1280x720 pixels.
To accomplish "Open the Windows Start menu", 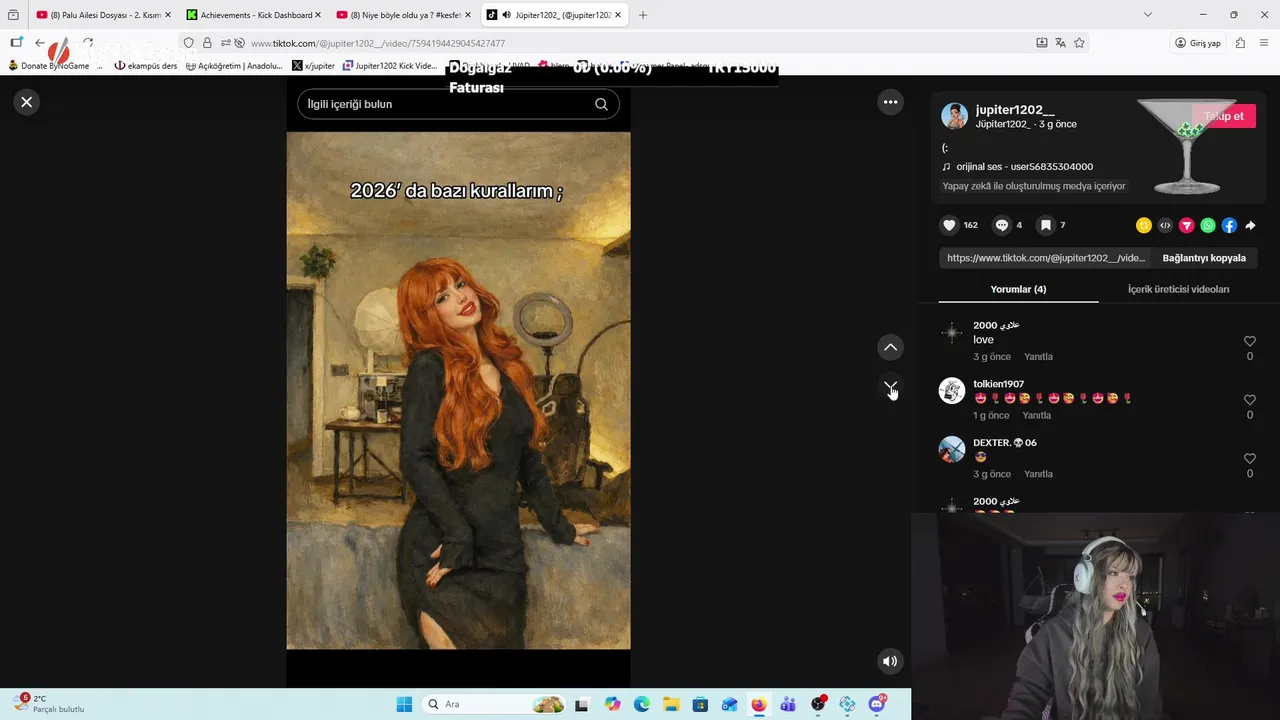I will pos(404,704).
